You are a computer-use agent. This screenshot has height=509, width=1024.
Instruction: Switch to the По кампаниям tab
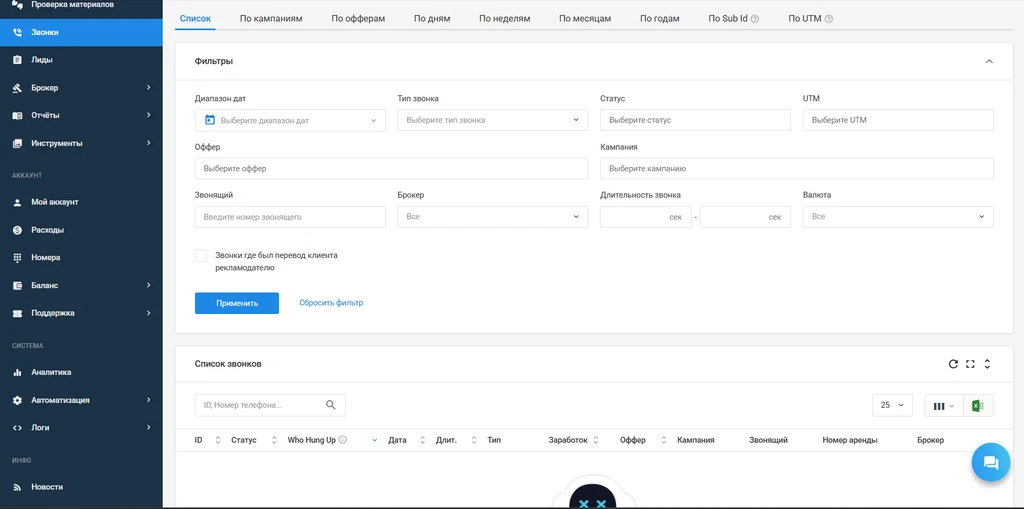pyautogui.click(x=271, y=18)
